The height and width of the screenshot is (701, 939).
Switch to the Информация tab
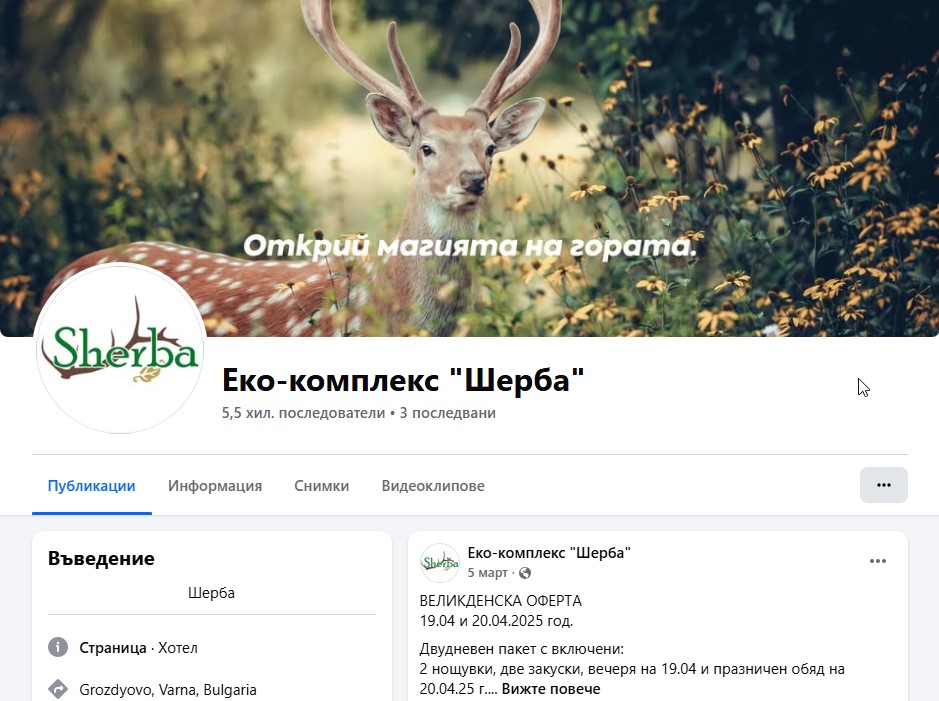pyautogui.click(x=215, y=486)
